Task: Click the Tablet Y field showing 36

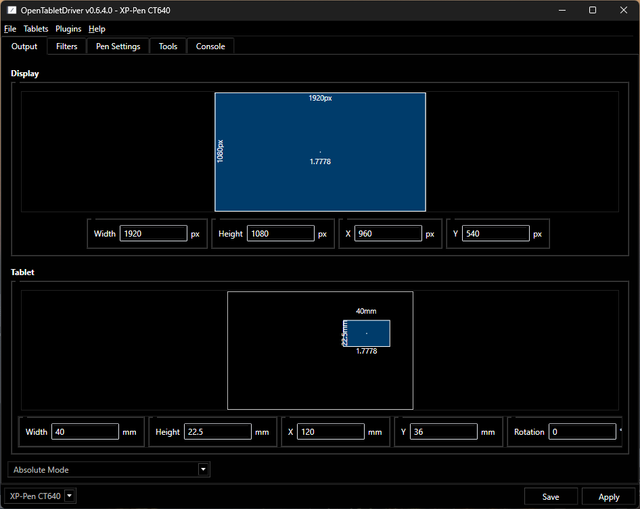Action: [444, 432]
